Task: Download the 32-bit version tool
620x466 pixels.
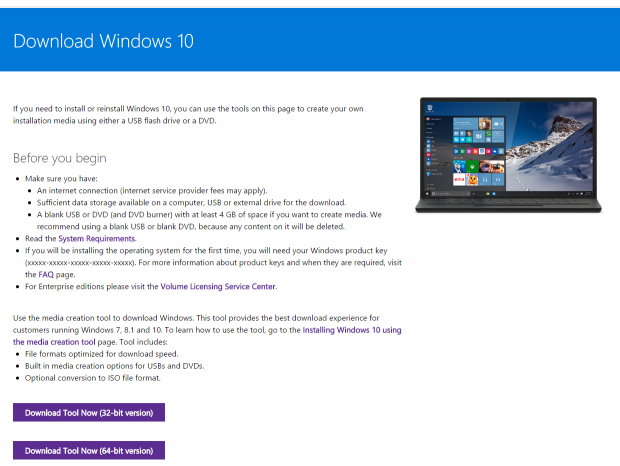Action: coord(89,412)
